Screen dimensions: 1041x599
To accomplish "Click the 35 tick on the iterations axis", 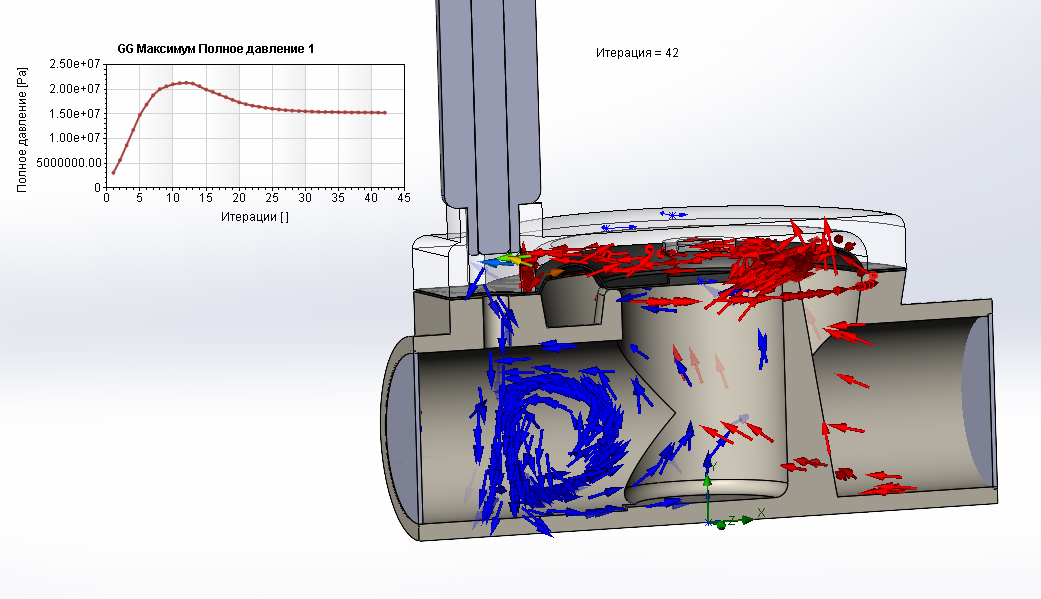I will click(x=338, y=198).
